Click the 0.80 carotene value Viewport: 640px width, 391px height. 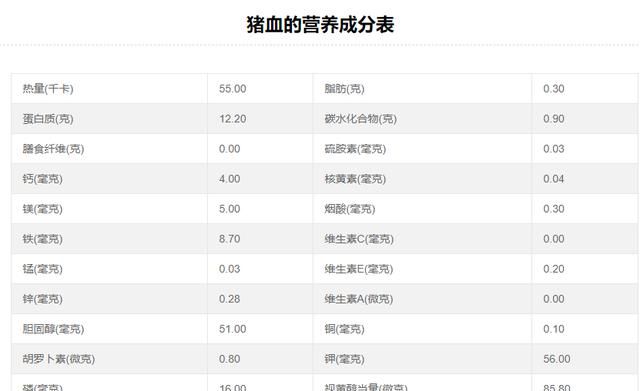click(x=229, y=359)
